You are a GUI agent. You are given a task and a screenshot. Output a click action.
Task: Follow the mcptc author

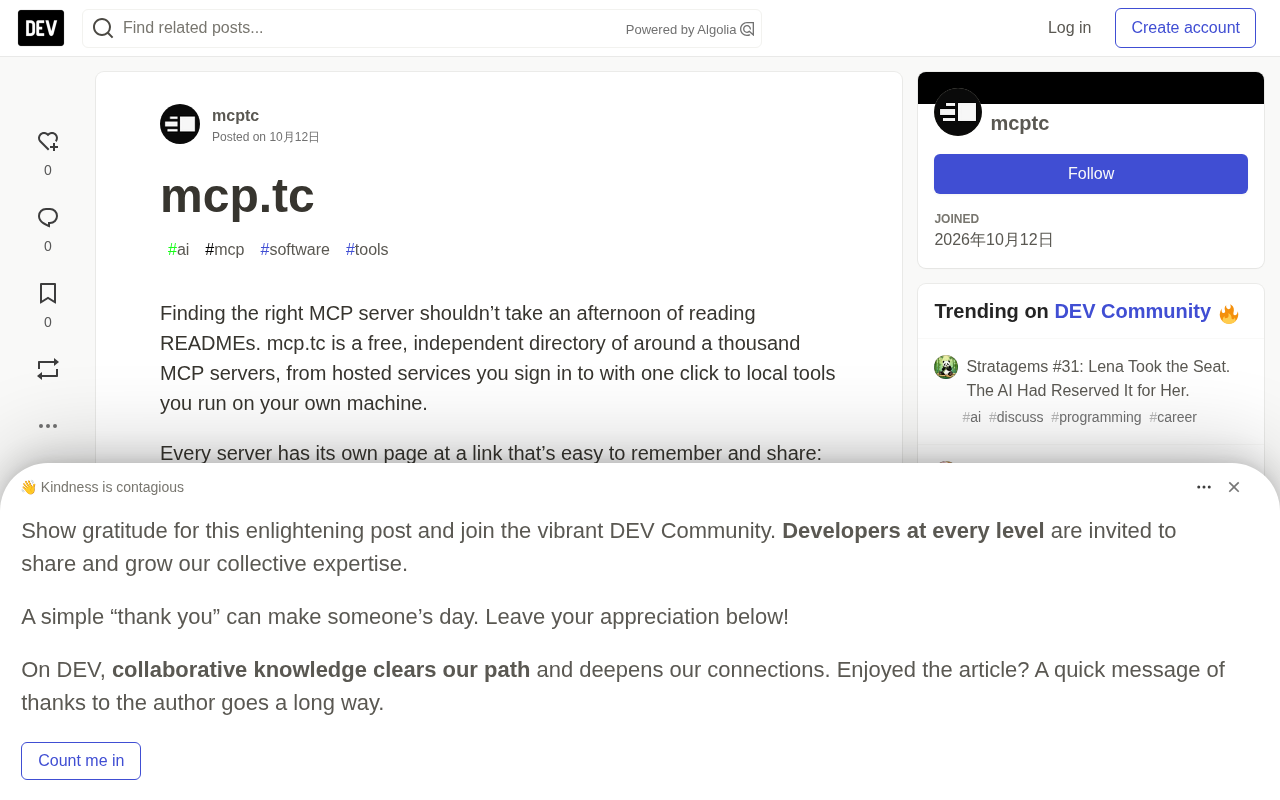[1091, 174]
